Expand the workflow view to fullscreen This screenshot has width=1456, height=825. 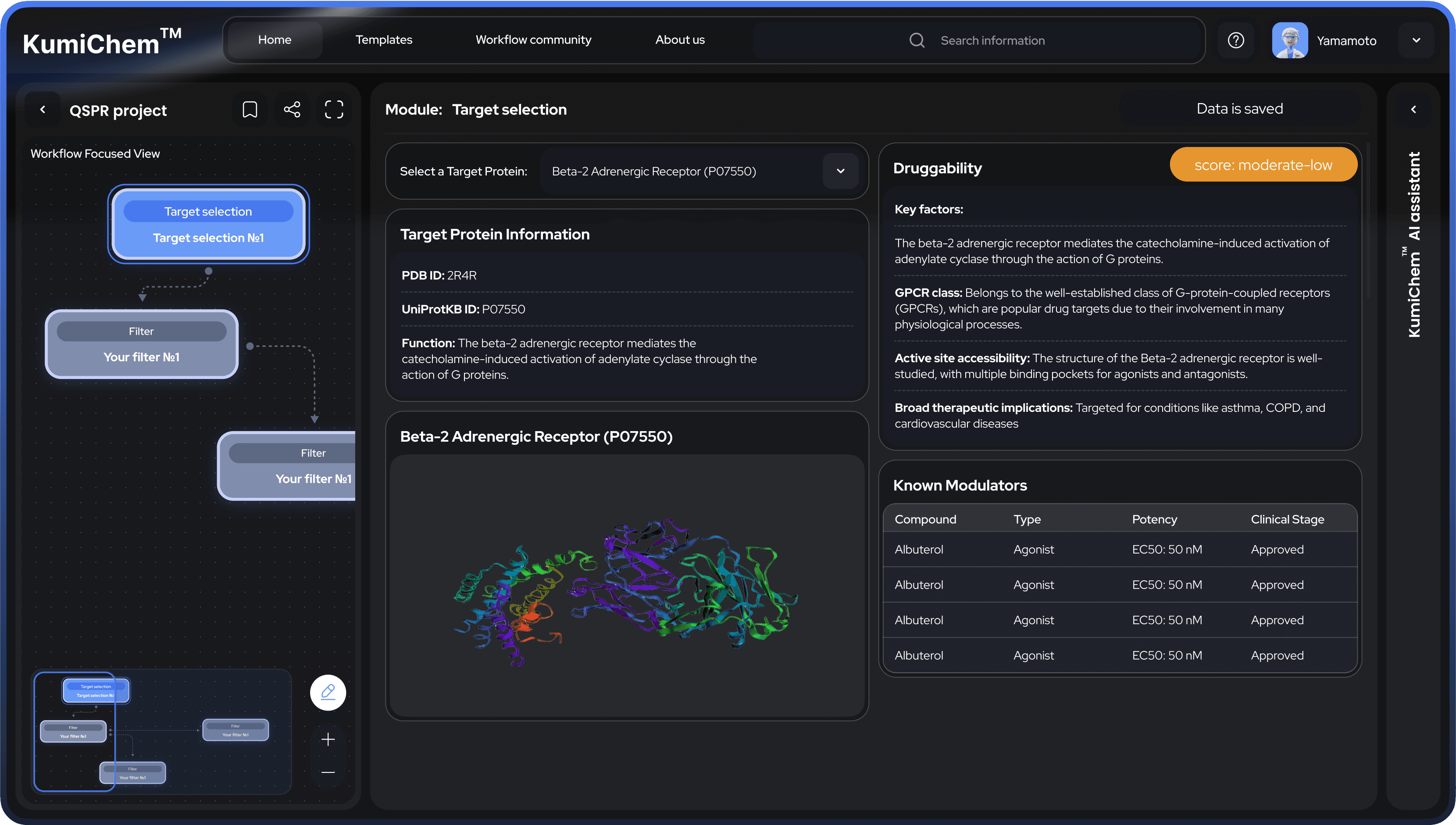coord(334,109)
